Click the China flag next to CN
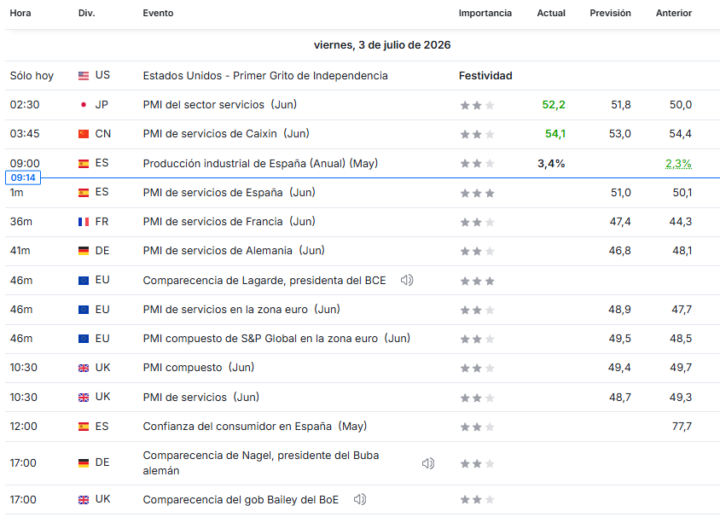Screen dimensions: 720x523 click(x=83, y=134)
